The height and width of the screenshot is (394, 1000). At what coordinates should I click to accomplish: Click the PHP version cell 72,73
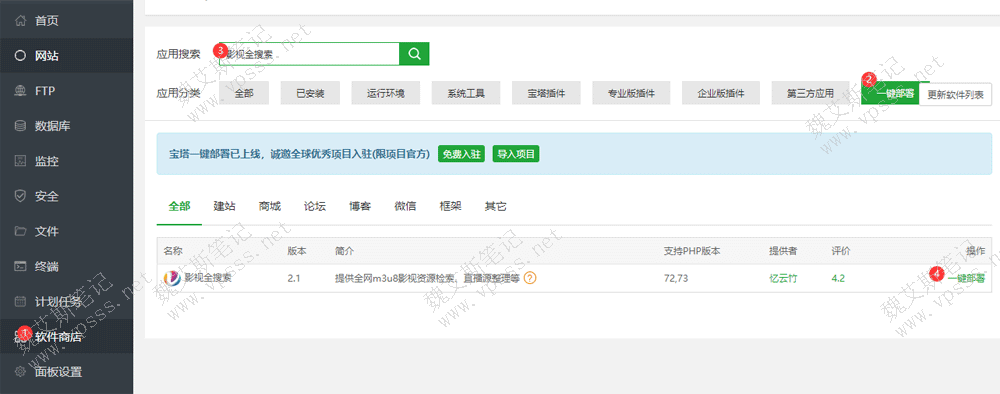[676, 278]
